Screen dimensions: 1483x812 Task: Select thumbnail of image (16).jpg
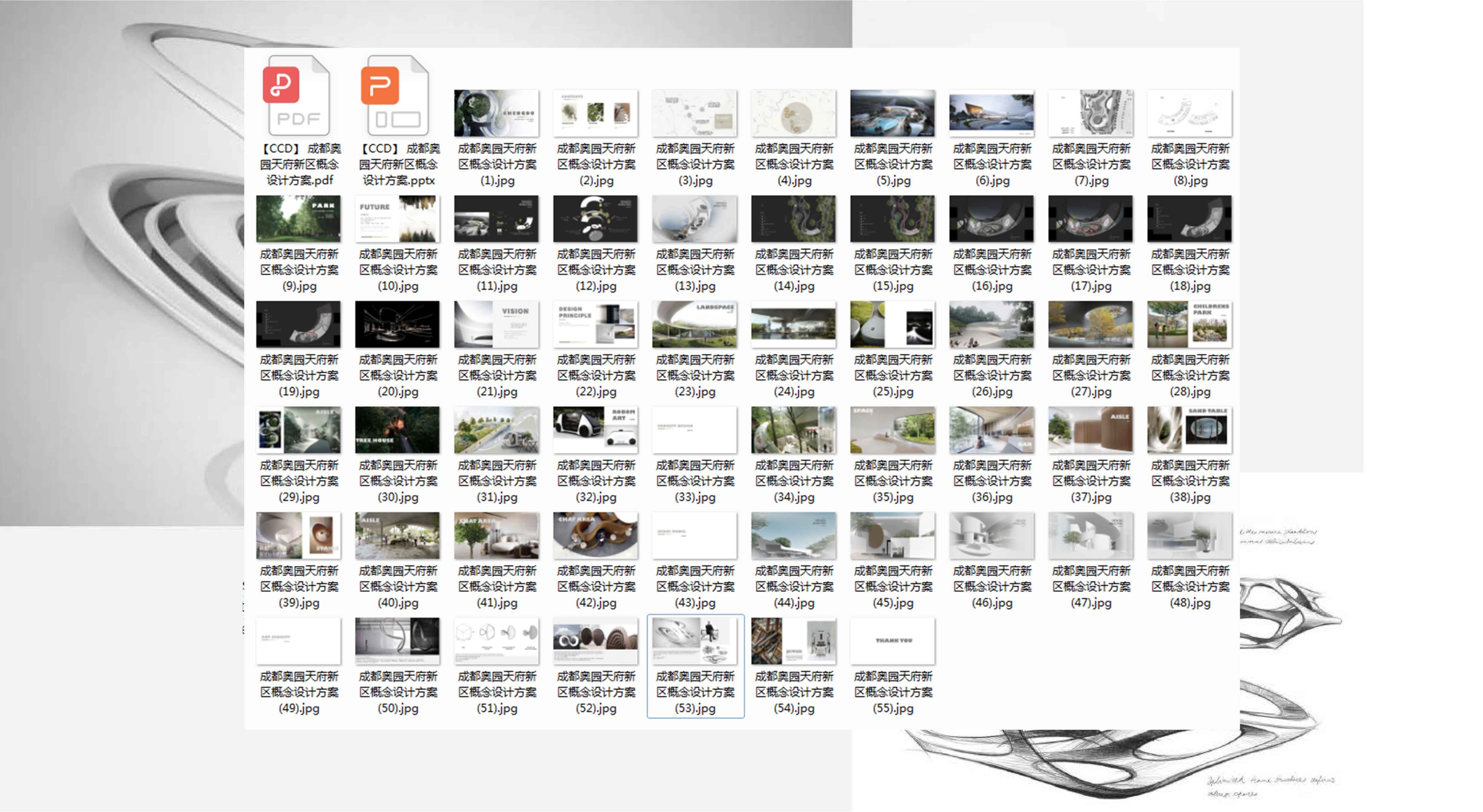(x=991, y=219)
